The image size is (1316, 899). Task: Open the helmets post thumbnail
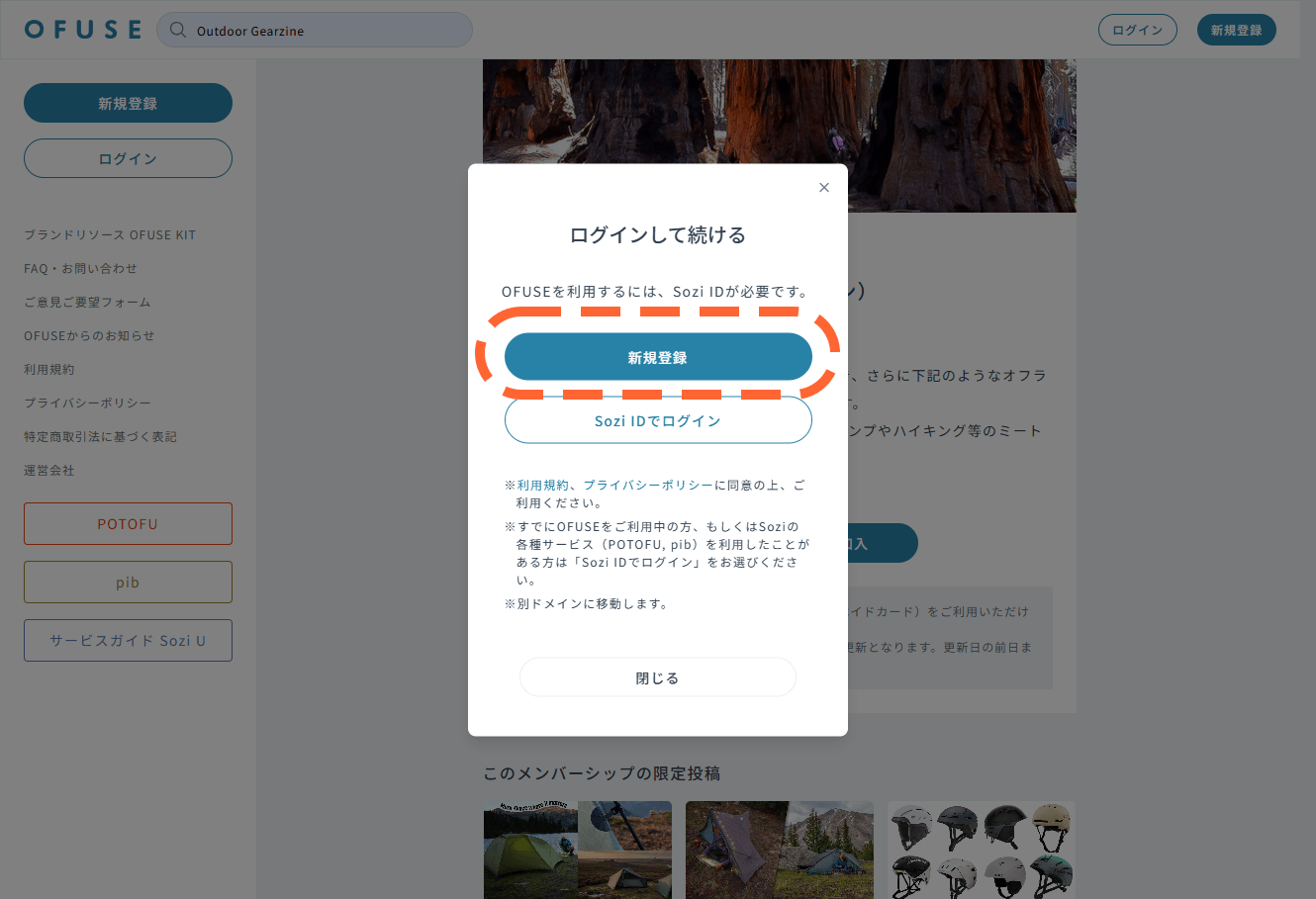(981, 850)
